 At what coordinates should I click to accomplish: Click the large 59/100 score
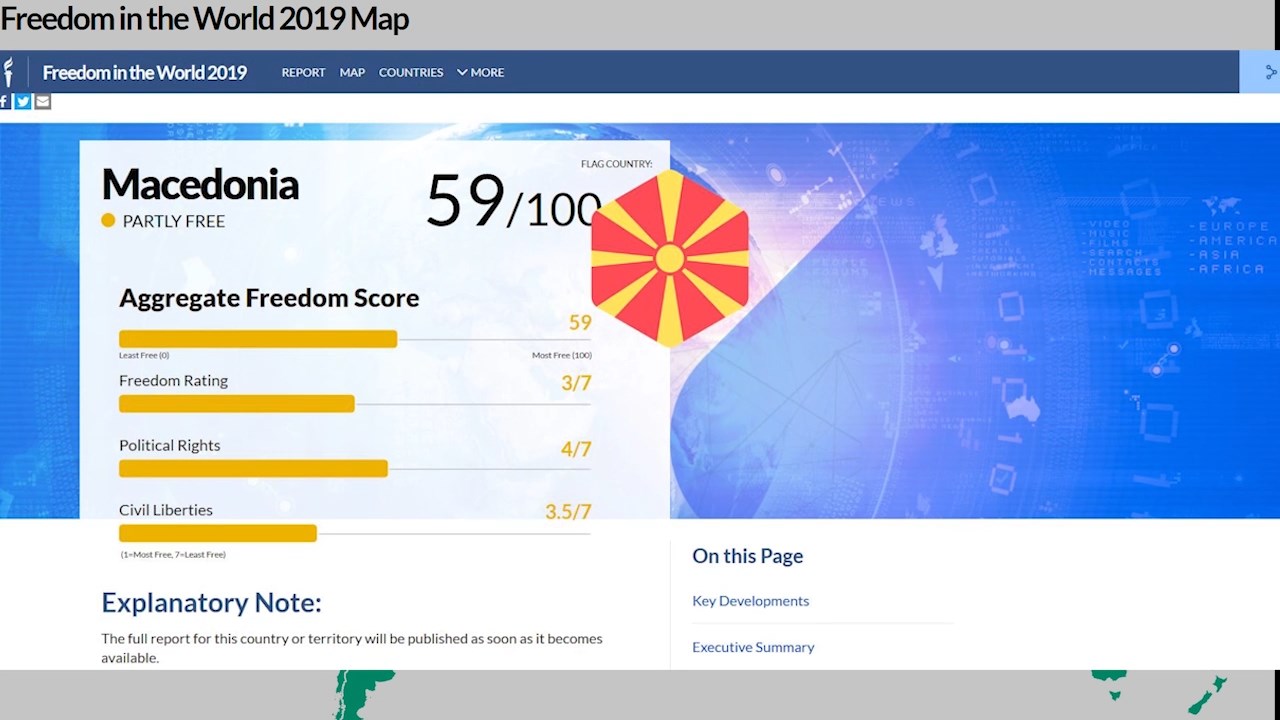[514, 201]
